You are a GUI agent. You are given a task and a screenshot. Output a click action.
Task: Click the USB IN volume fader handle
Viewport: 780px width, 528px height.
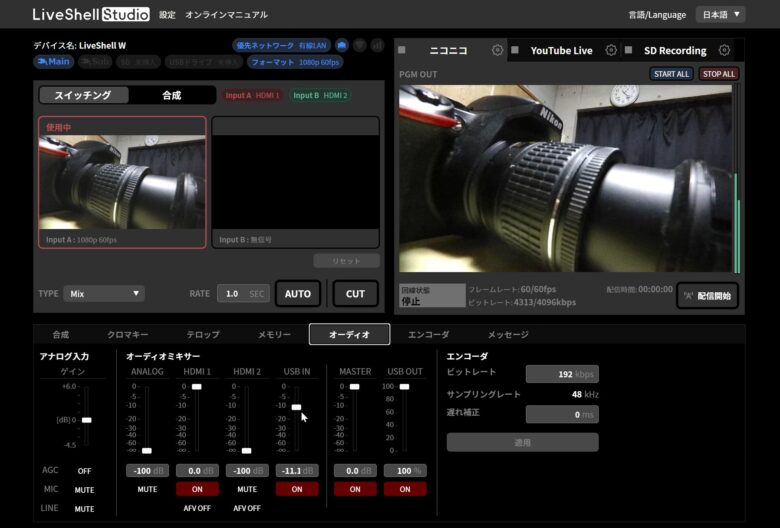296,407
